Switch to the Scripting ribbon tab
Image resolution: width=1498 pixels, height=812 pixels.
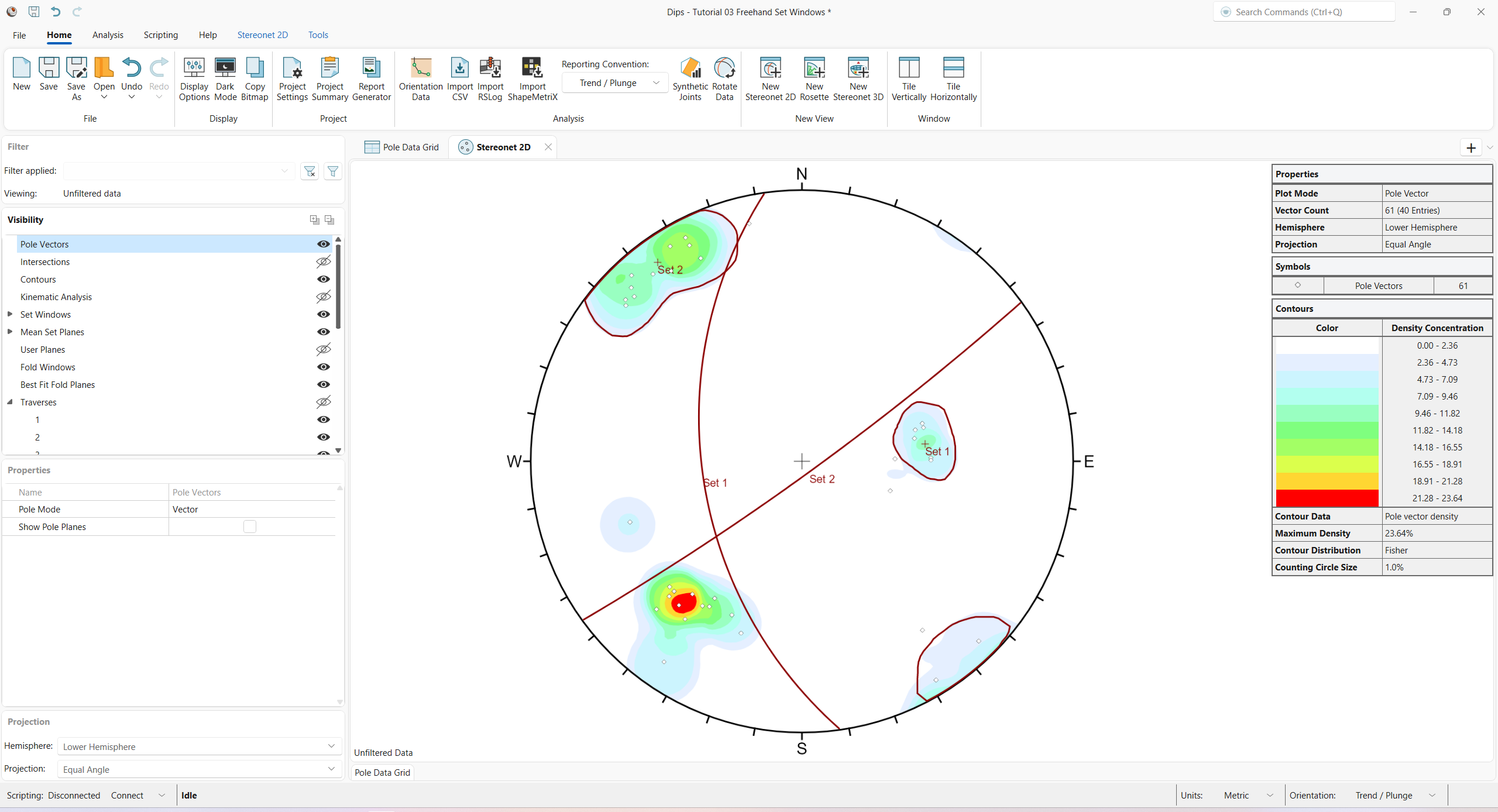click(x=160, y=35)
